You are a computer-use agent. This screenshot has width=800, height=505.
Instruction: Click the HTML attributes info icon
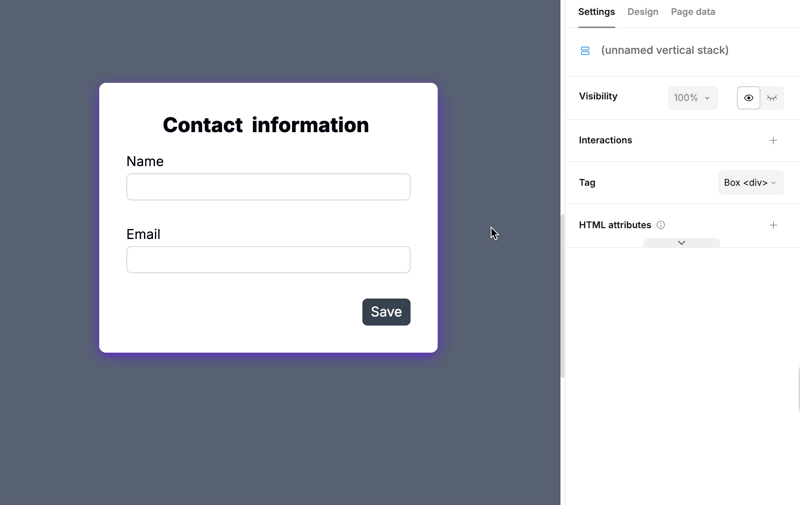tap(661, 225)
